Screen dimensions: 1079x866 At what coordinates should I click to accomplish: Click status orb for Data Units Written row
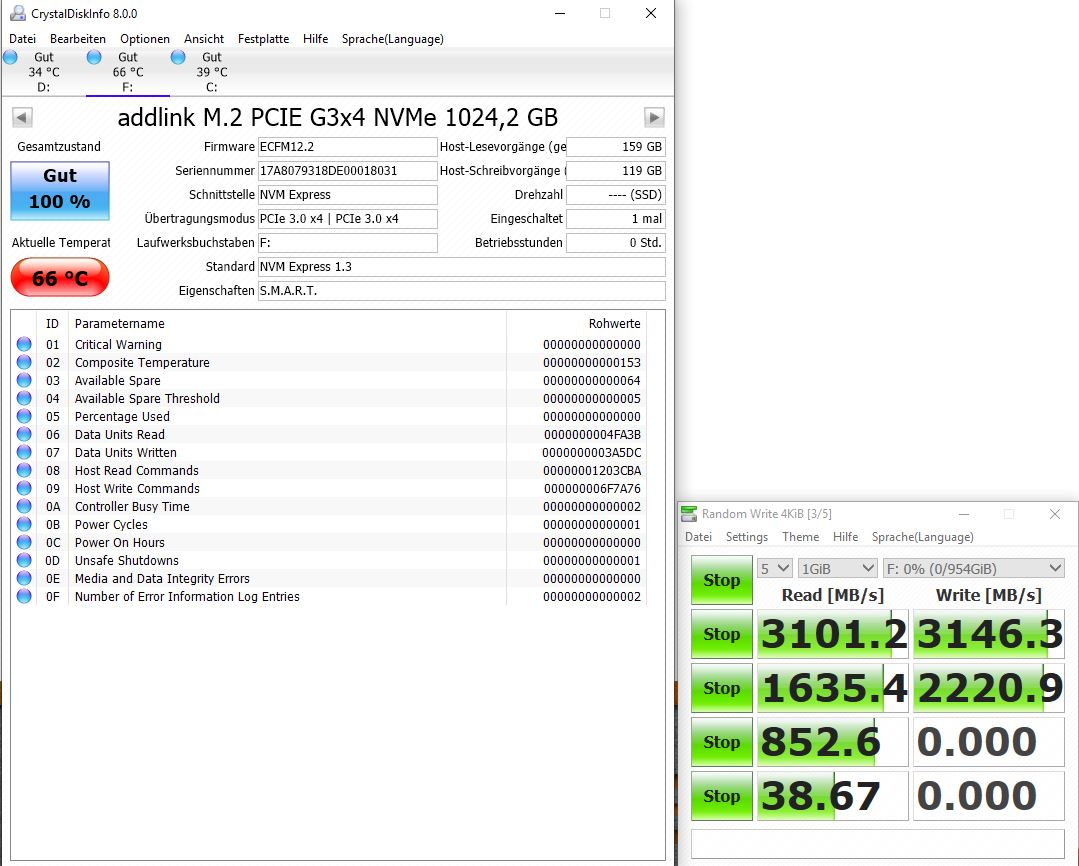[24, 452]
